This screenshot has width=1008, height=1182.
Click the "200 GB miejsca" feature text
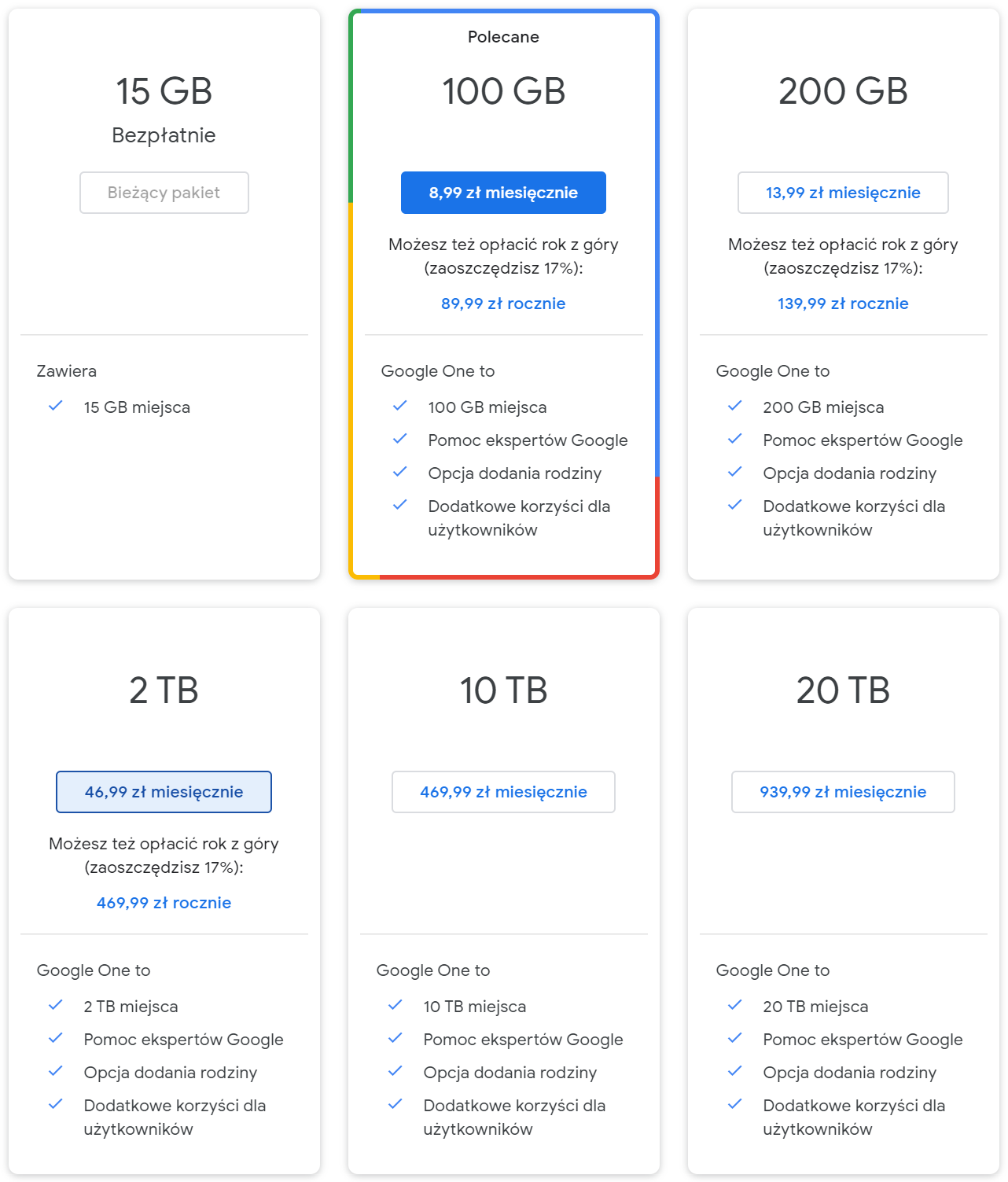(823, 407)
